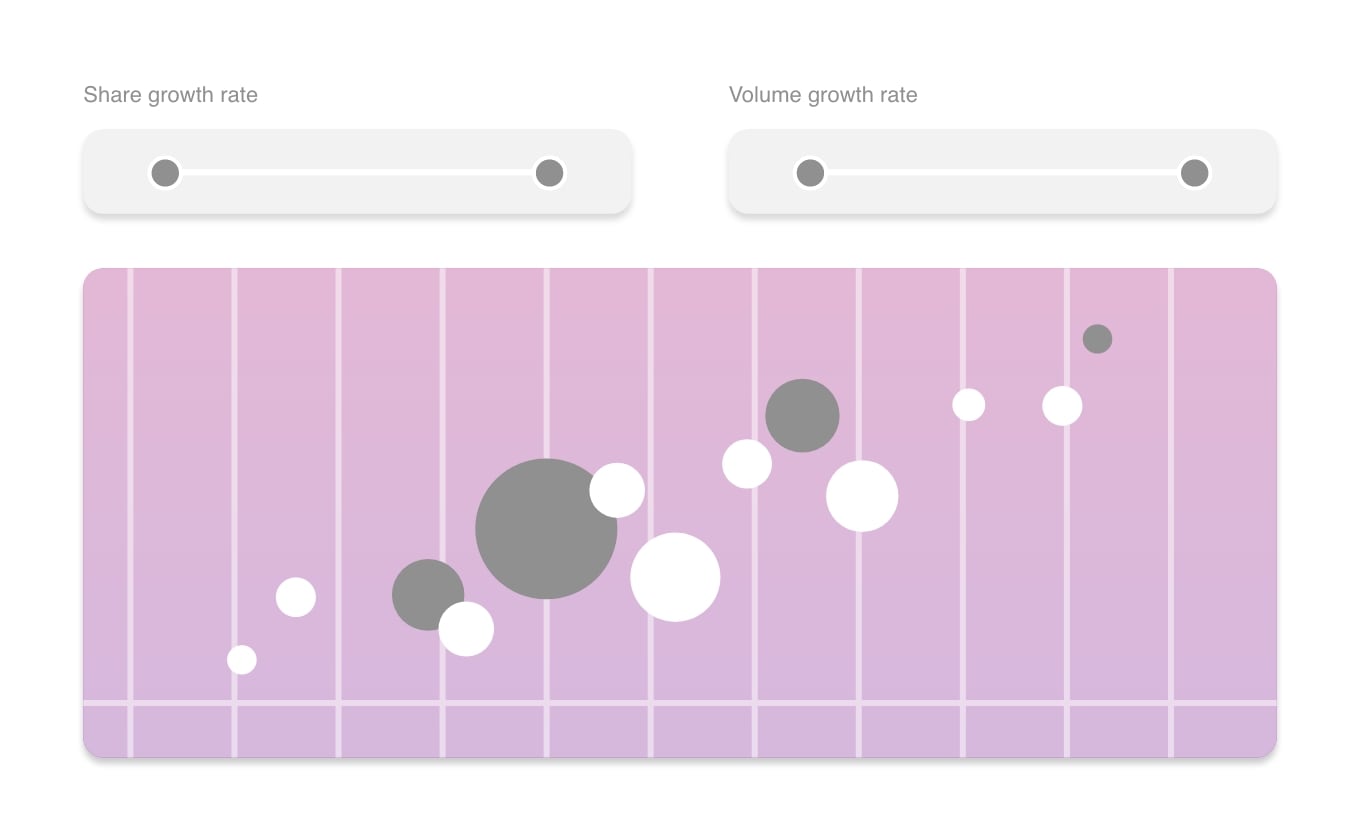This screenshot has height=840, width=1360.
Task: Click the left handle of Share growth rate slider
Action: click(165, 173)
